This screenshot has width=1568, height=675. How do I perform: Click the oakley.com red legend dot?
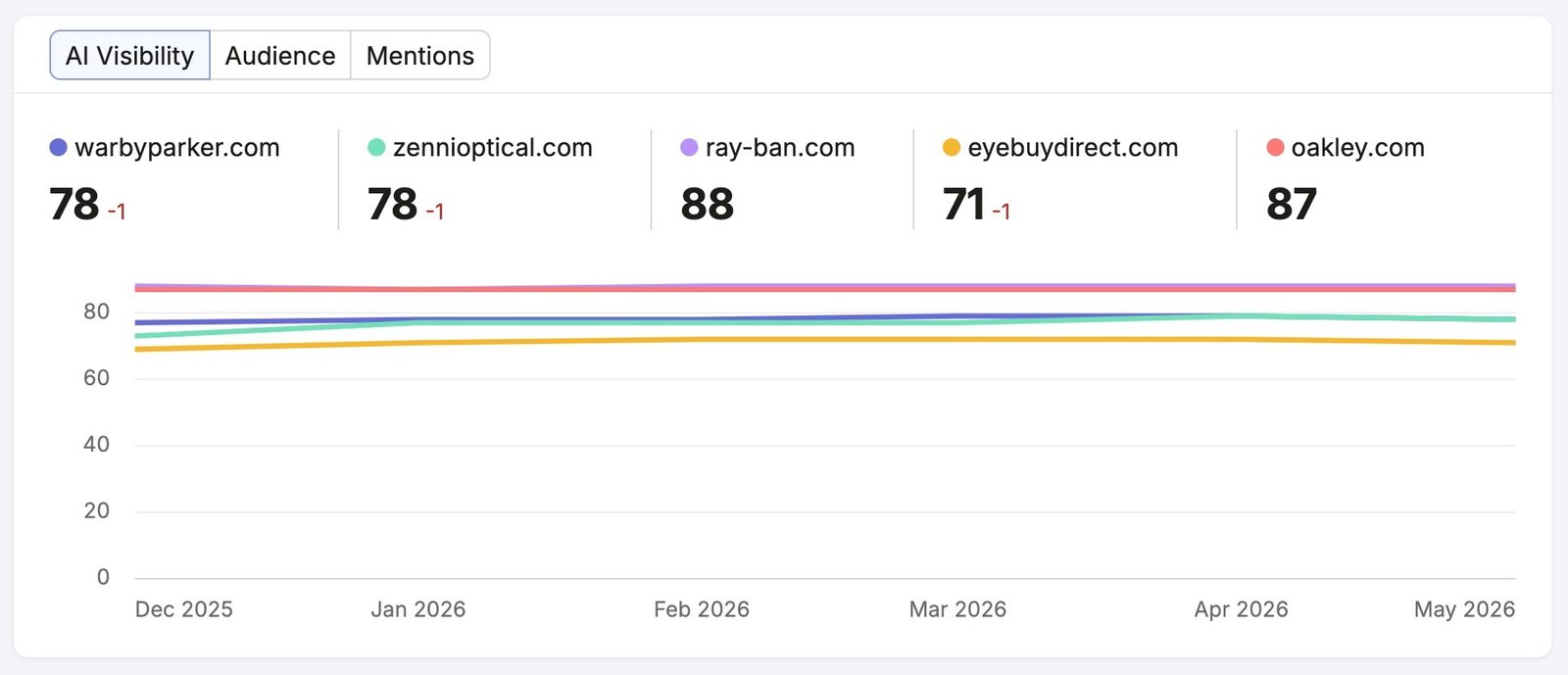pyautogui.click(x=1275, y=148)
